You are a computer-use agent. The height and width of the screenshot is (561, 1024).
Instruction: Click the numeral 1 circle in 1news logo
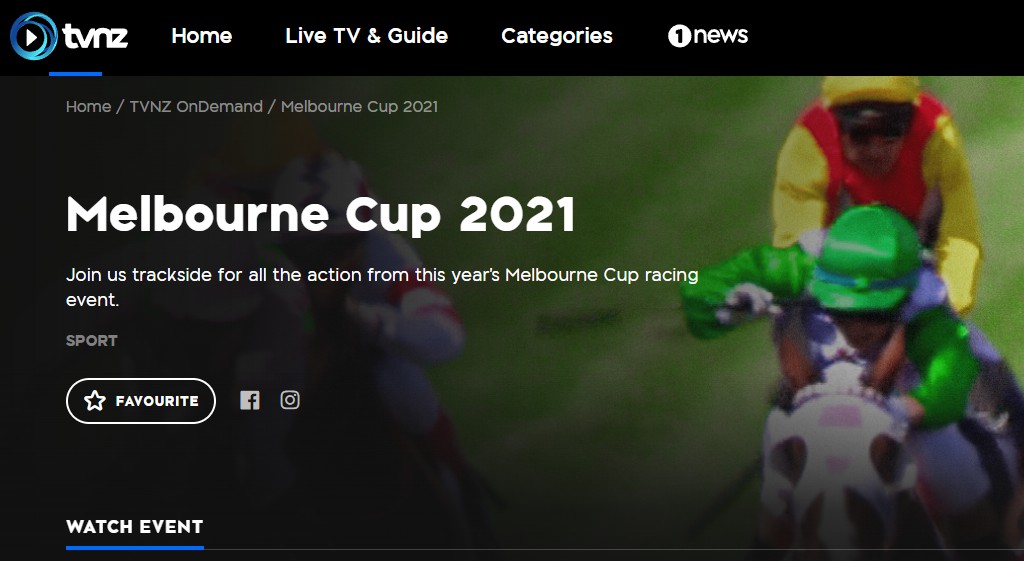[679, 36]
